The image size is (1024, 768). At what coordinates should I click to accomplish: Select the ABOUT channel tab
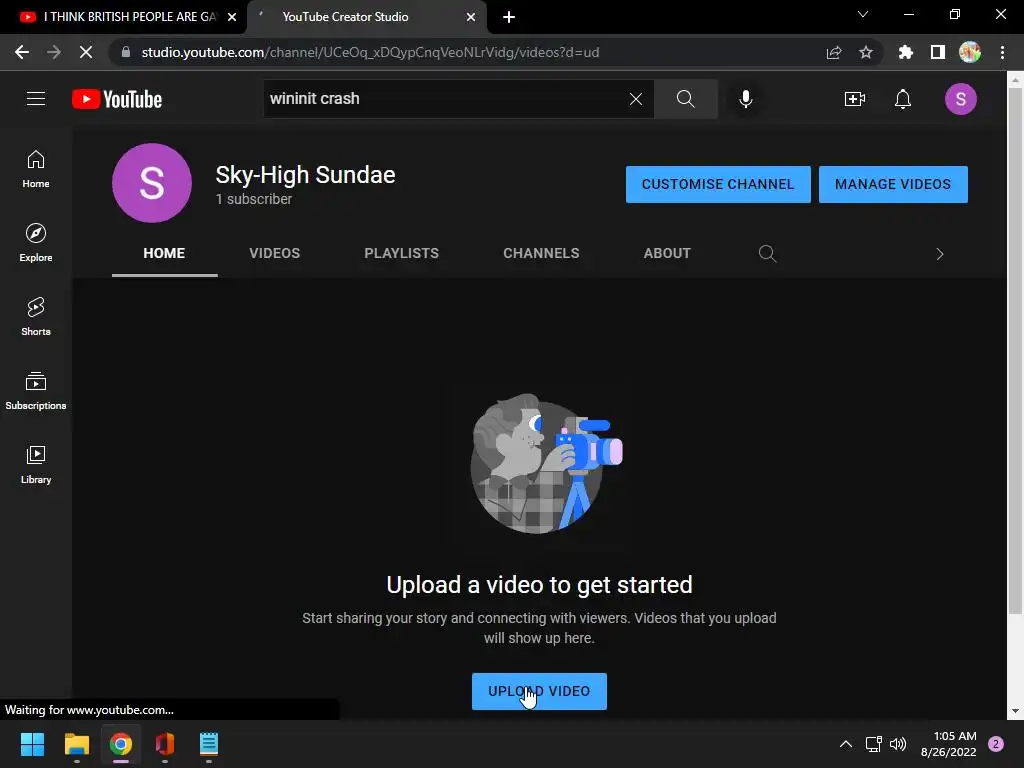(667, 253)
